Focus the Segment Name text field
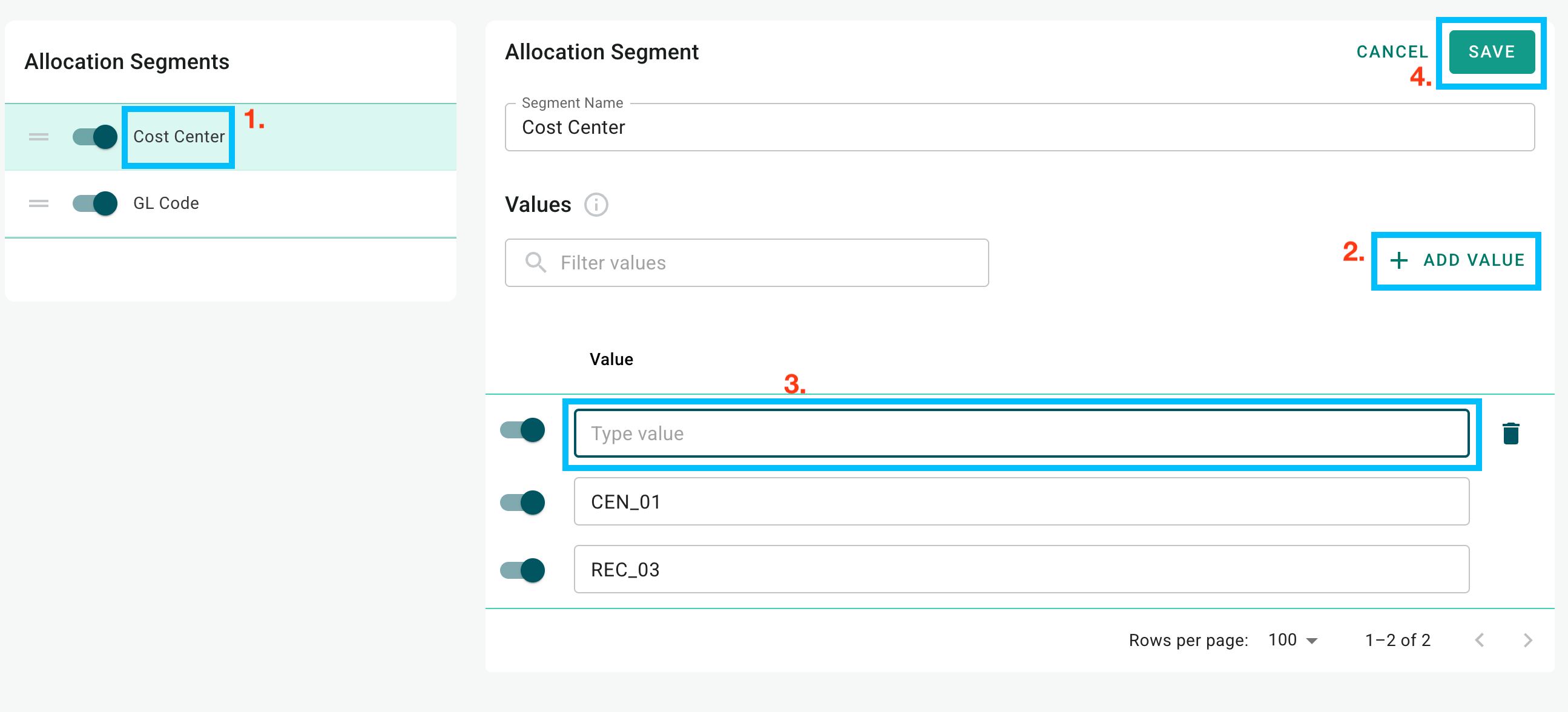The image size is (1568, 712). tap(1020, 127)
